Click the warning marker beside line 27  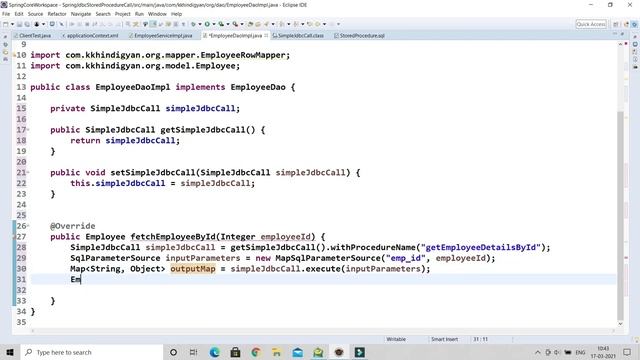point(14,237)
